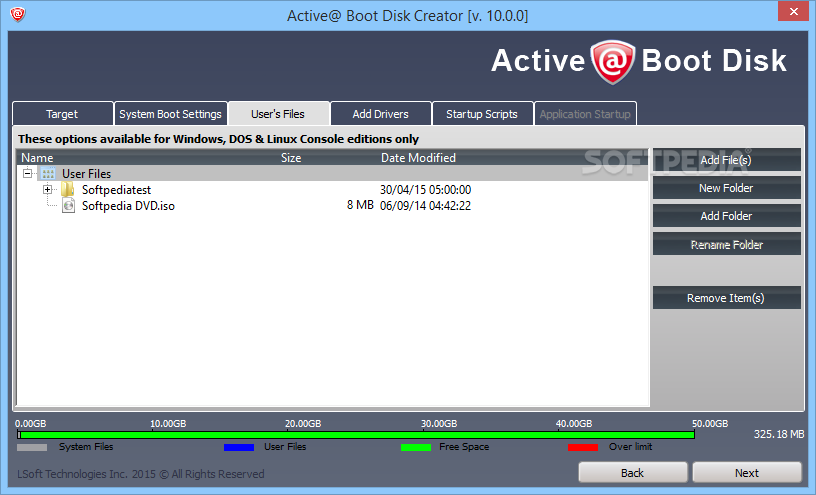Sort by Date Modified column header

coord(418,158)
